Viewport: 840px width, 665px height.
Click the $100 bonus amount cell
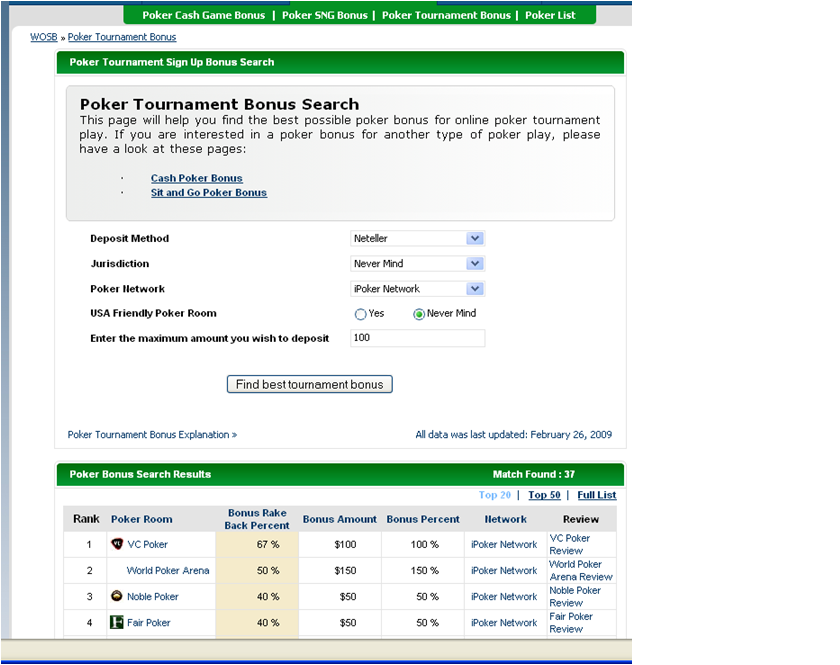click(x=340, y=544)
